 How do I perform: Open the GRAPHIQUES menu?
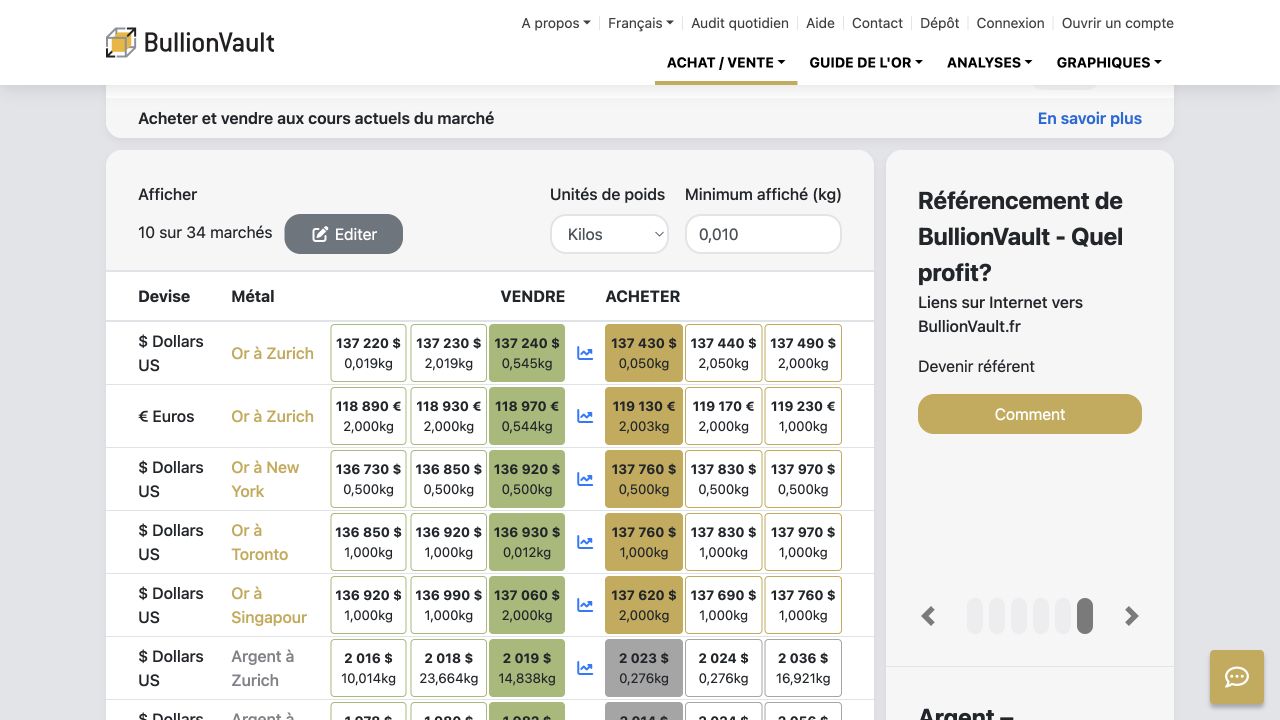pyautogui.click(x=1109, y=62)
